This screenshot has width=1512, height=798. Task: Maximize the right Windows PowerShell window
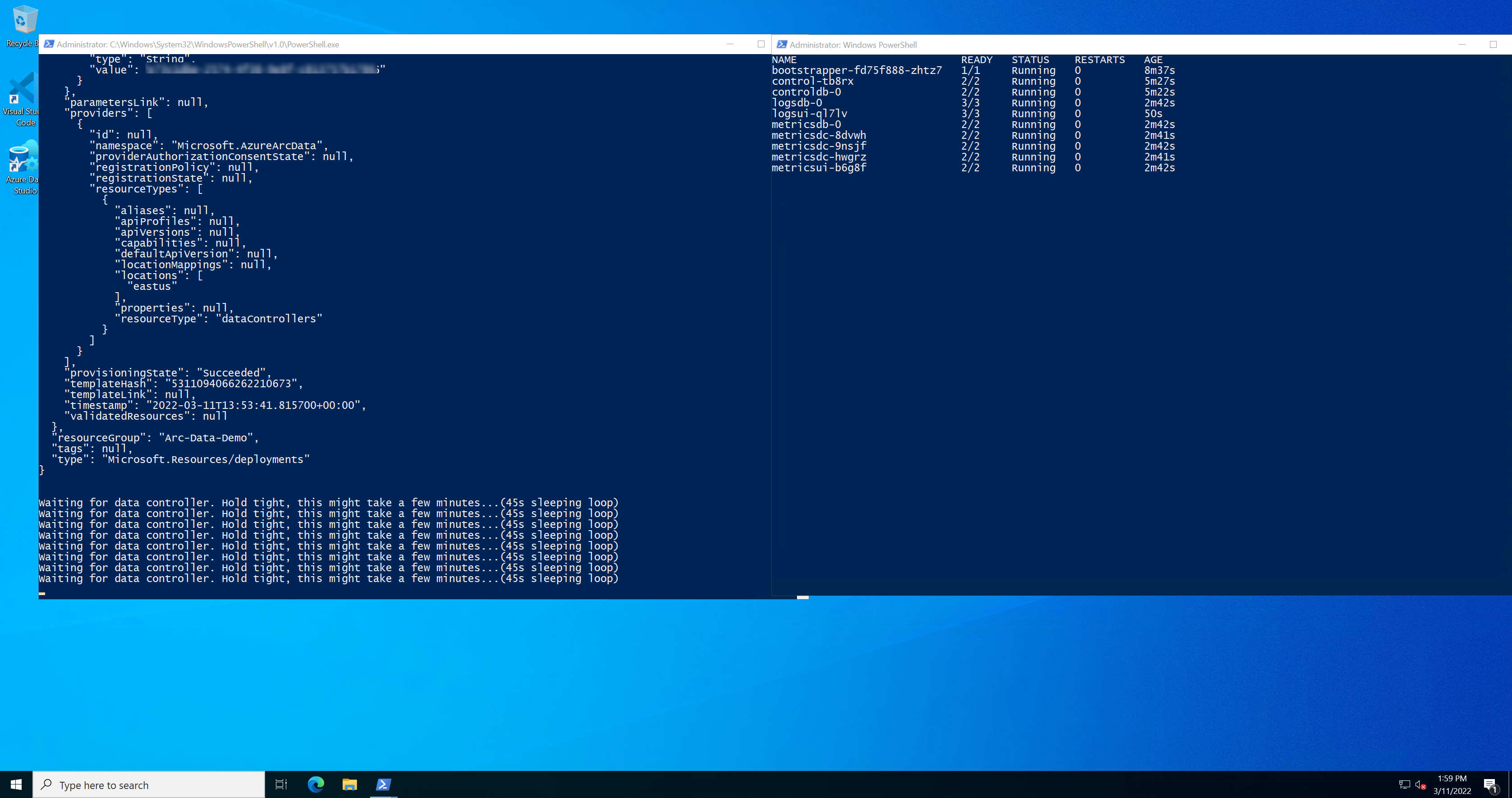click(1493, 45)
